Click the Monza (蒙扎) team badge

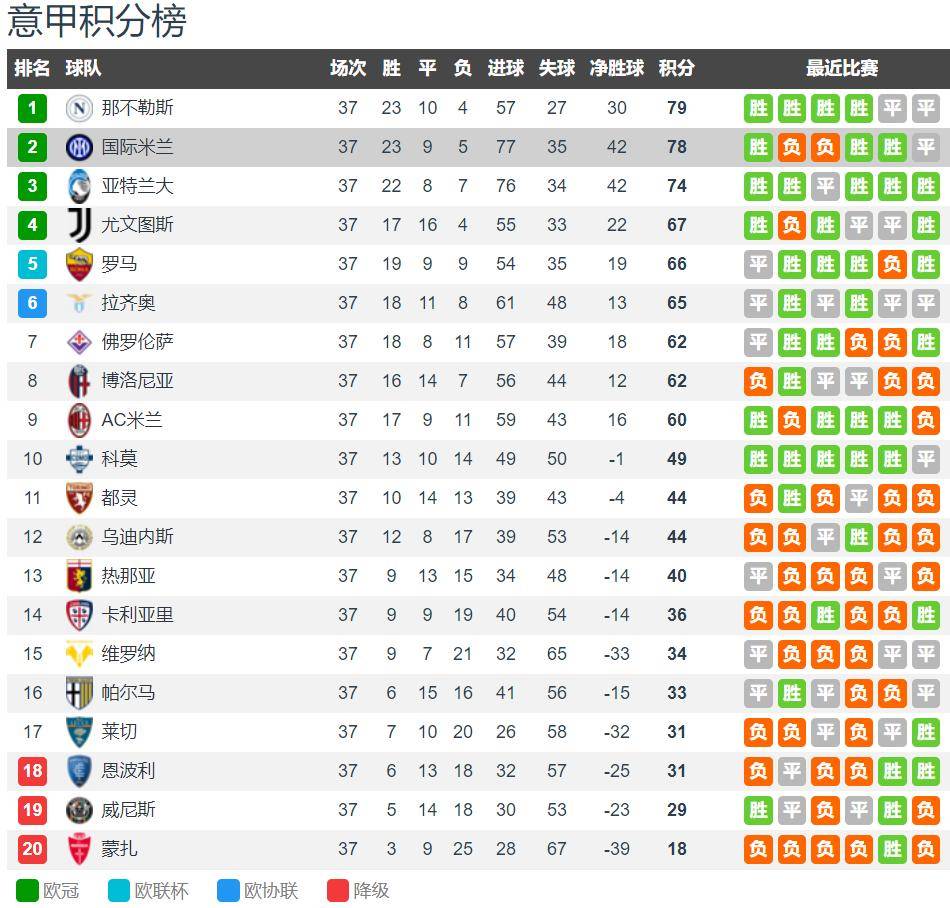pyautogui.click(x=79, y=849)
